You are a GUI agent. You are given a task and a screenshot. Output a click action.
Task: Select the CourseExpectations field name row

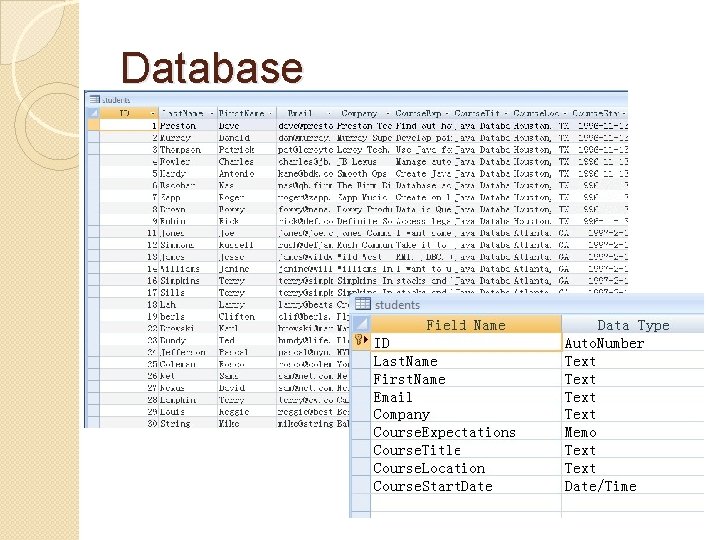(x=466, y=432)
